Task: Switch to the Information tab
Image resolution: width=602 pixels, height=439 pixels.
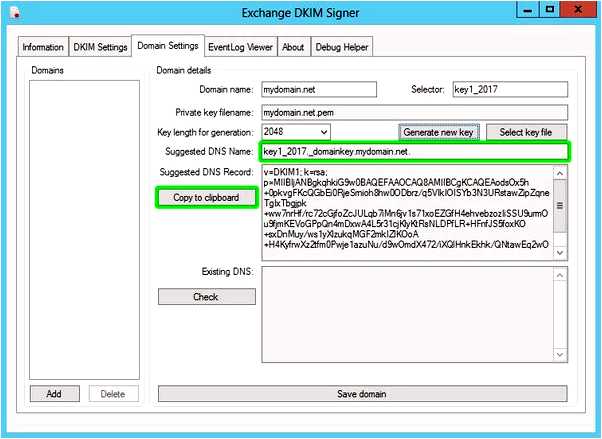Action: point(43,47)
